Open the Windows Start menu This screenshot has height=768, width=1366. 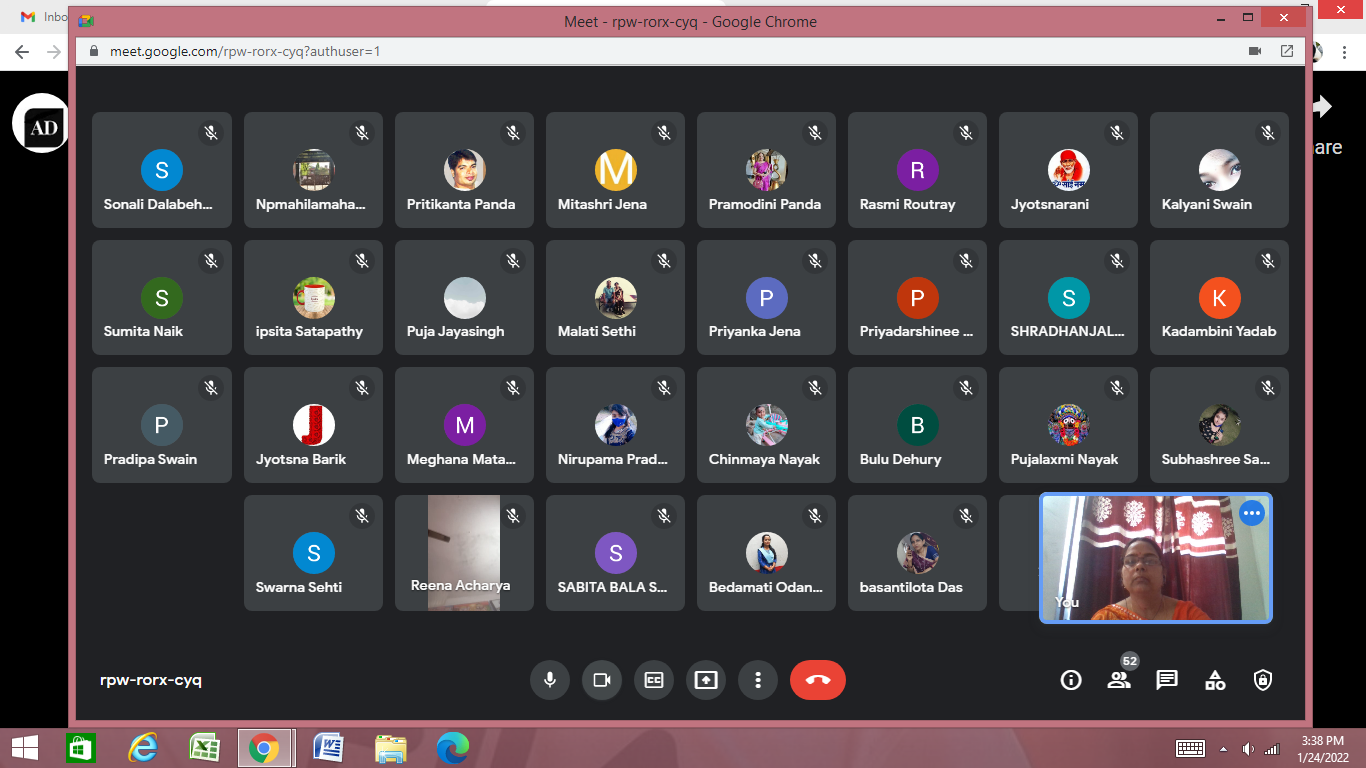[x=25, y=747]
